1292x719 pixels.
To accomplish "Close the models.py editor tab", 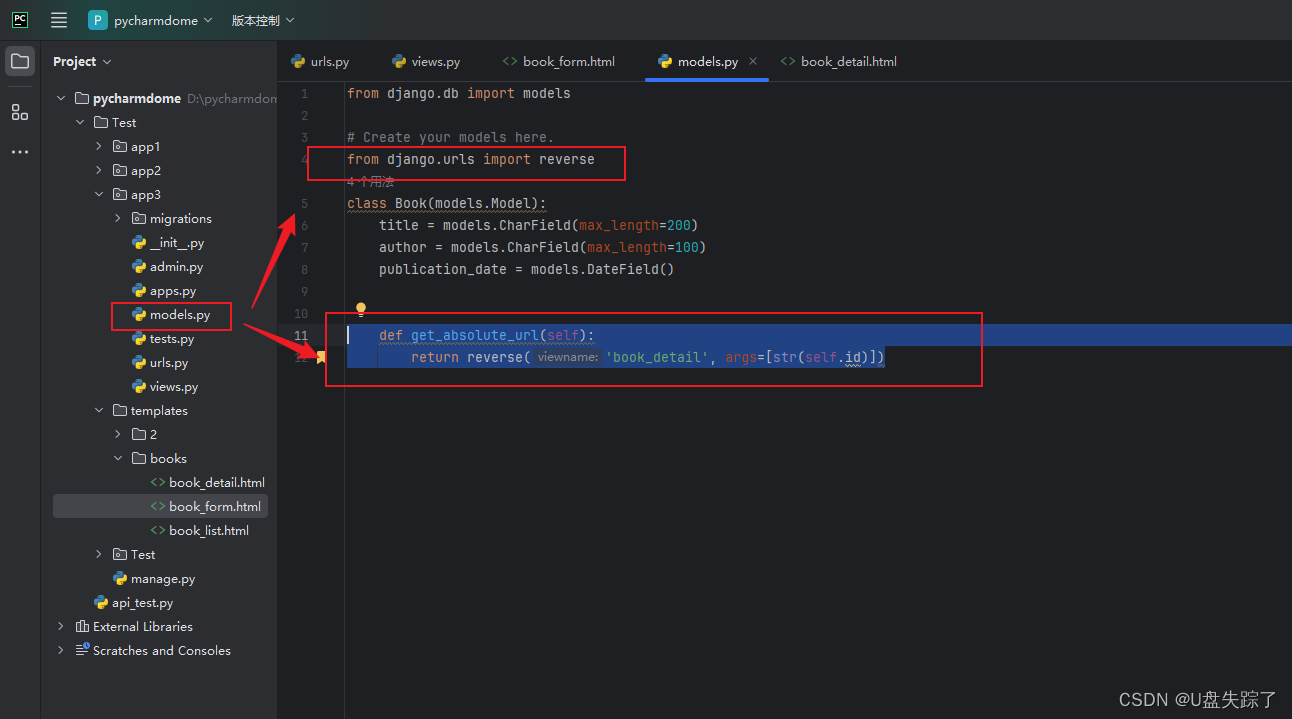I will click(x=753, y=61).
